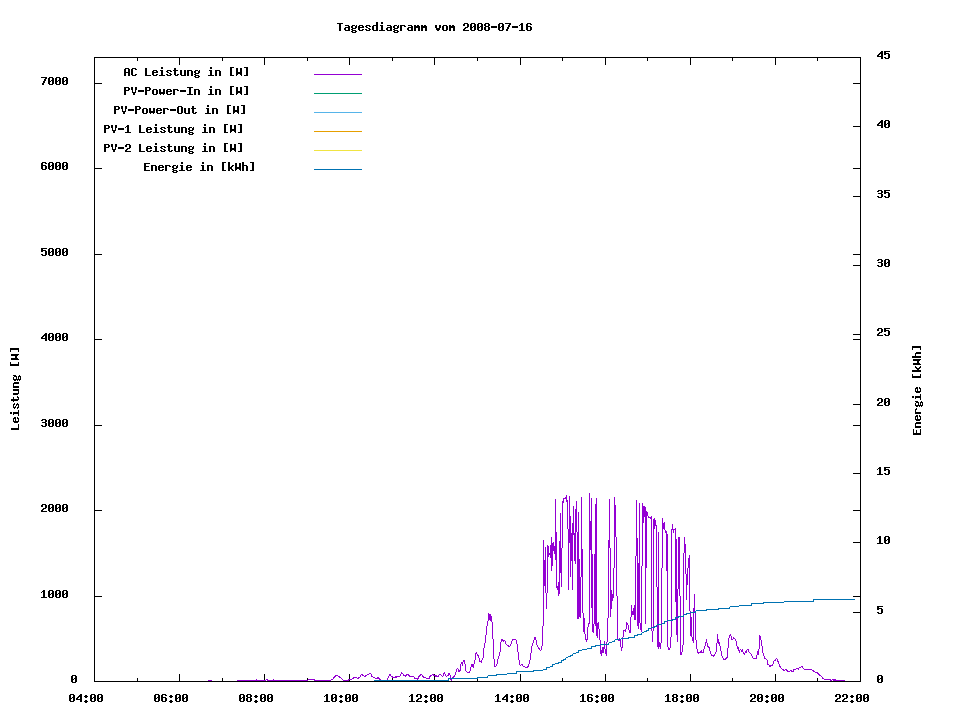Click the 'Energie in [kWh]' legend label
960x720 pixels.
pyautogui.click(x=199, y=167)
